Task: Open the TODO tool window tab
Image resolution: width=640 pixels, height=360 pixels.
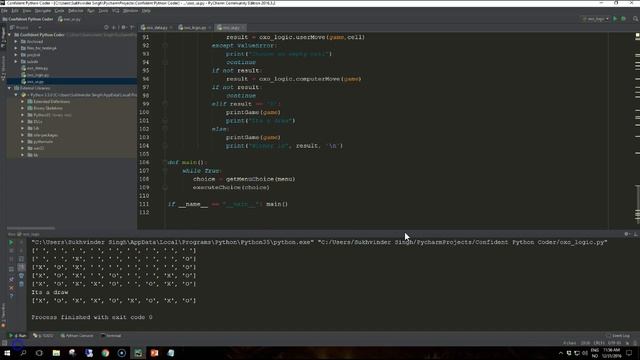Action: click(x=43, y=336)
